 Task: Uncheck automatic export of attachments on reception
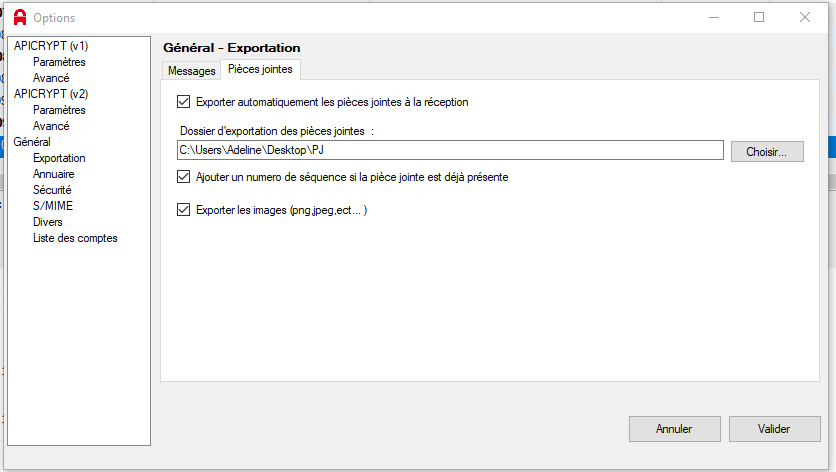[x=183, y=101]
